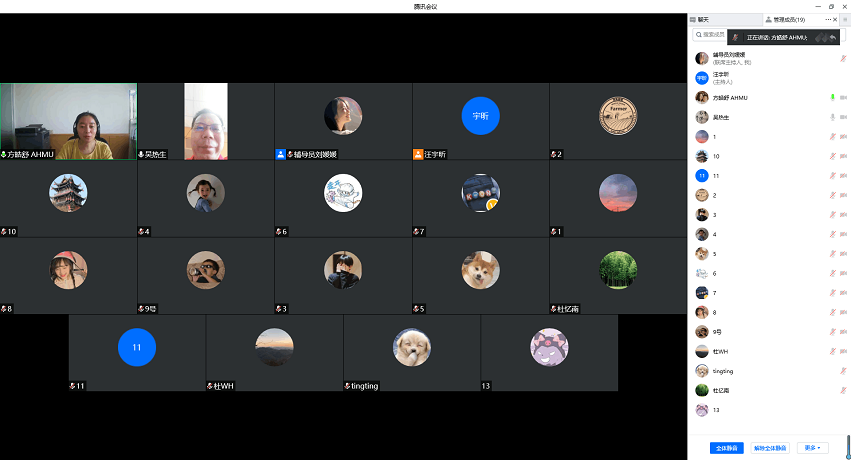Click the host badge icon on 汪宇昕's tile

click(x=418, y=154)
